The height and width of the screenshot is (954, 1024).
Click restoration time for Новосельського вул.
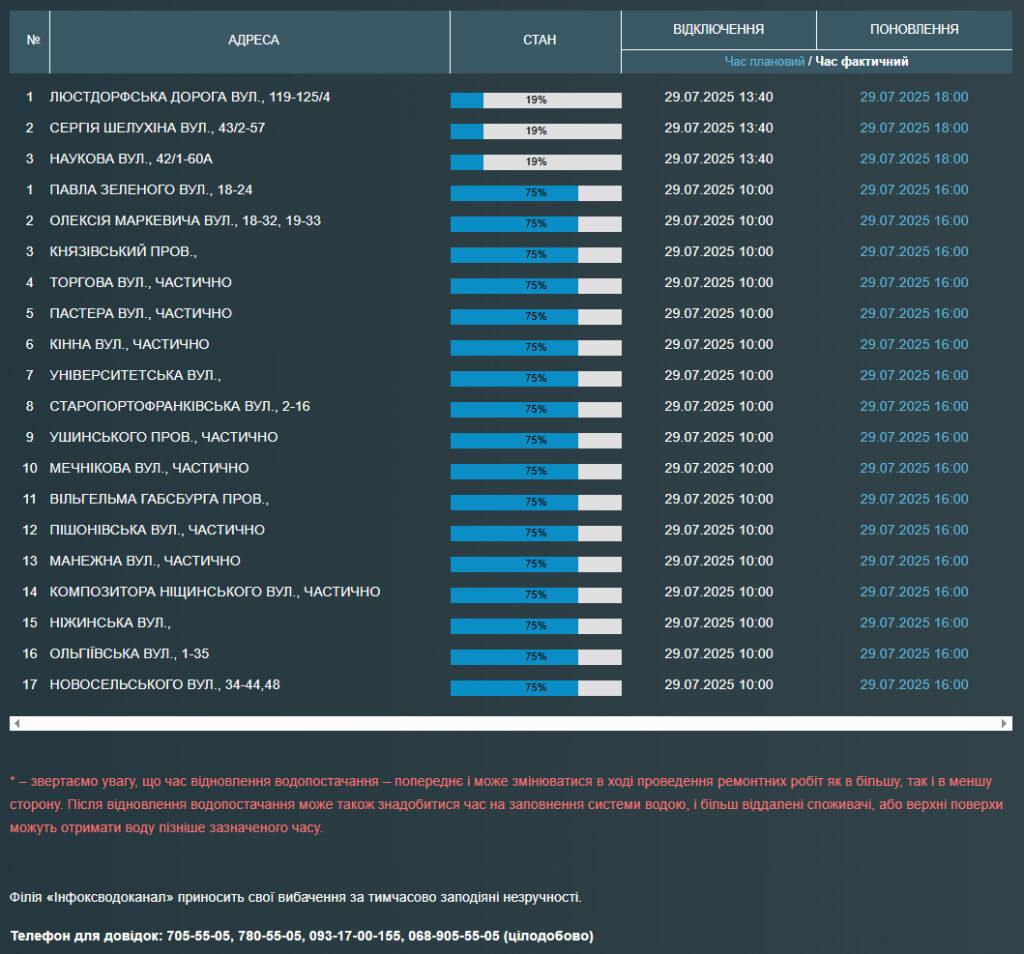pos(914,684)
